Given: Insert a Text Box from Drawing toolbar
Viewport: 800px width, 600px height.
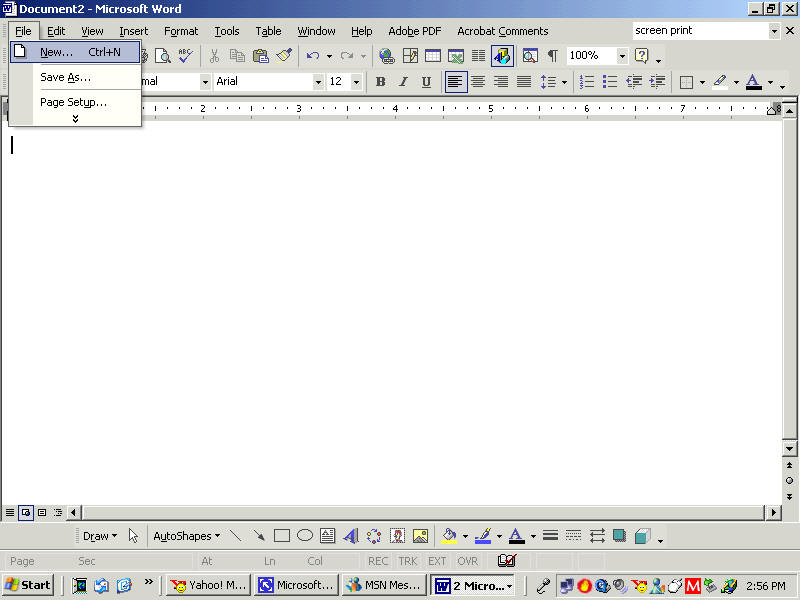Looking at the screenshot, I should click(x=328, y=536).
